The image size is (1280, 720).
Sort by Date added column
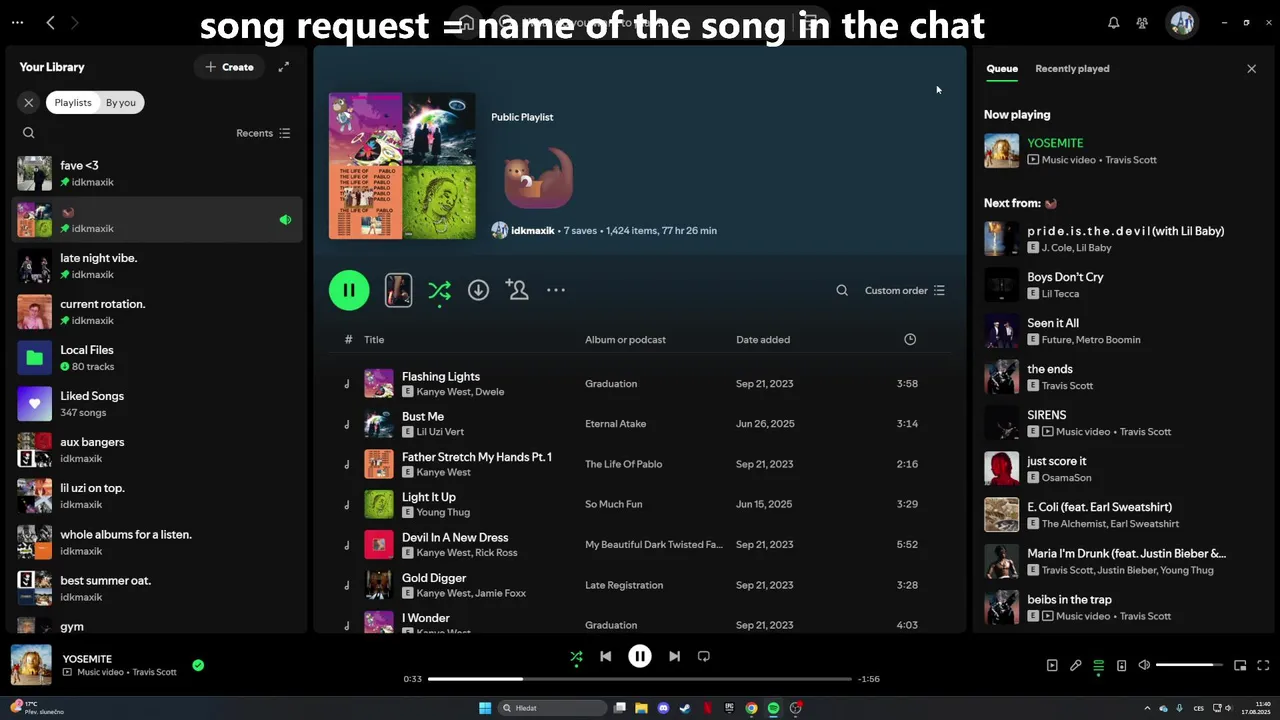[x=763, y=340]
